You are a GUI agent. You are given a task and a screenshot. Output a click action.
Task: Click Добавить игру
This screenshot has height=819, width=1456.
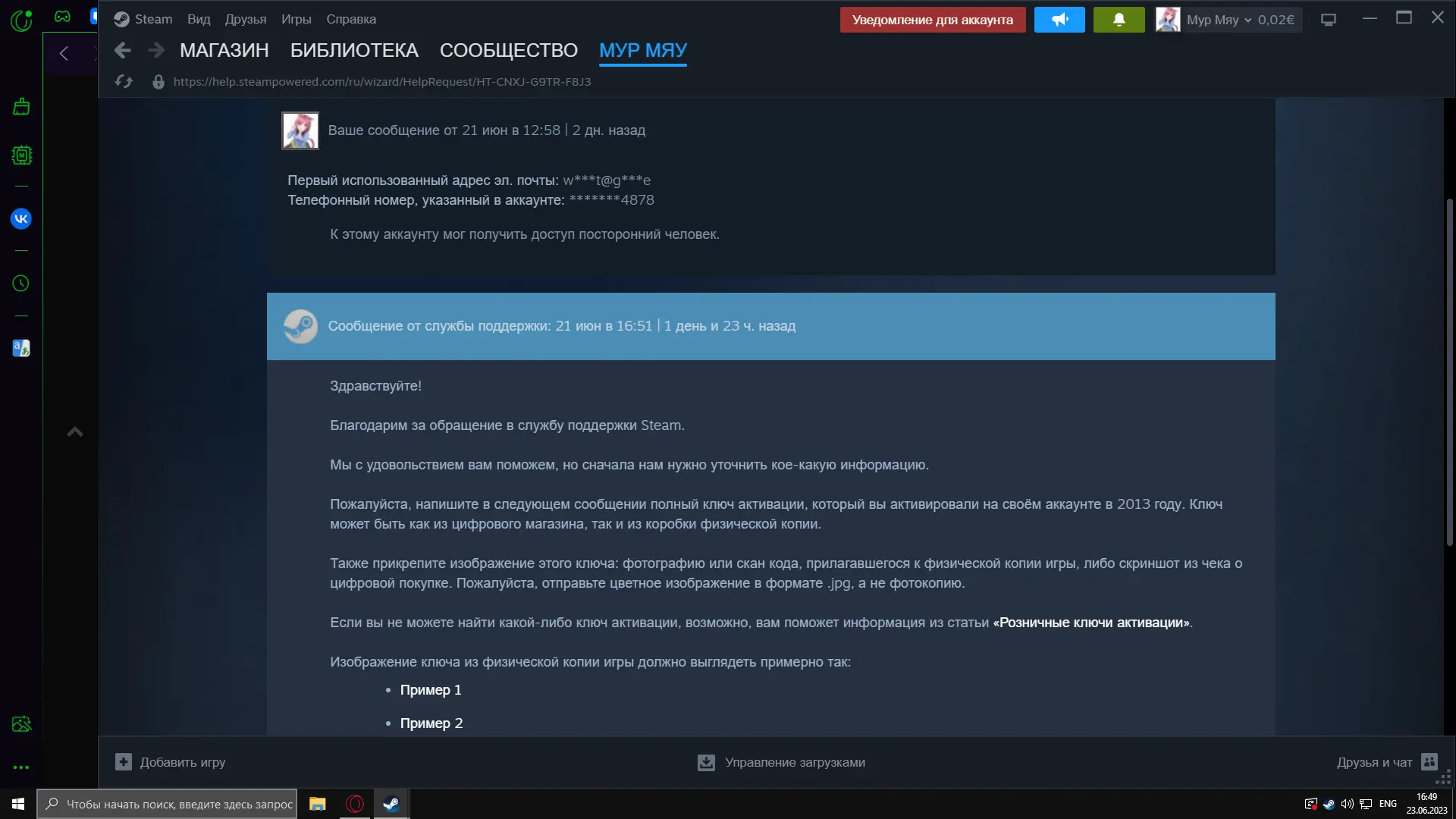click(183, 762)
